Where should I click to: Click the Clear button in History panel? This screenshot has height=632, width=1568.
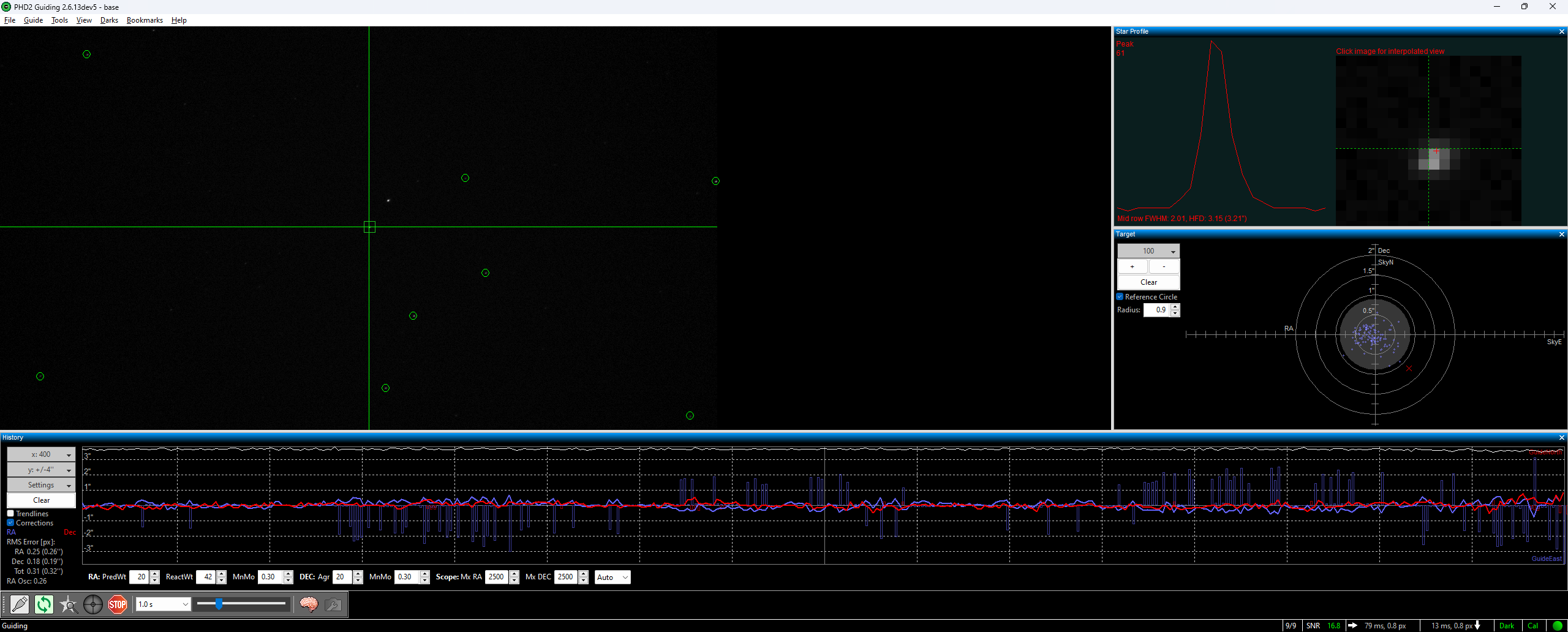pos(41,500)
